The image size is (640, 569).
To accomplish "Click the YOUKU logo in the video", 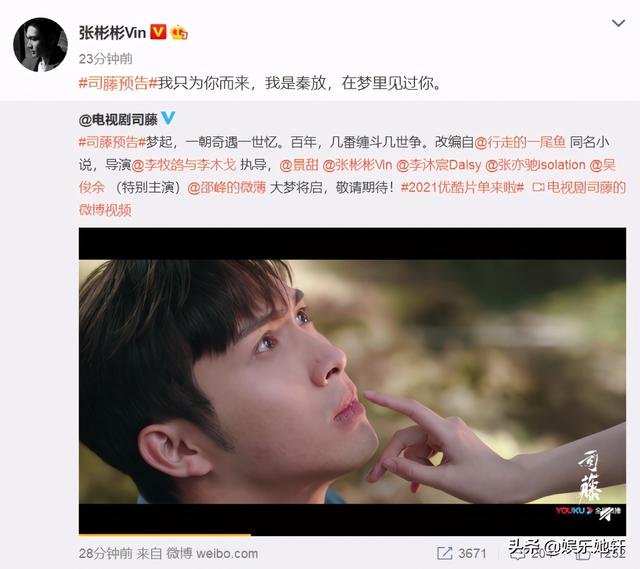I will (573, 510).
